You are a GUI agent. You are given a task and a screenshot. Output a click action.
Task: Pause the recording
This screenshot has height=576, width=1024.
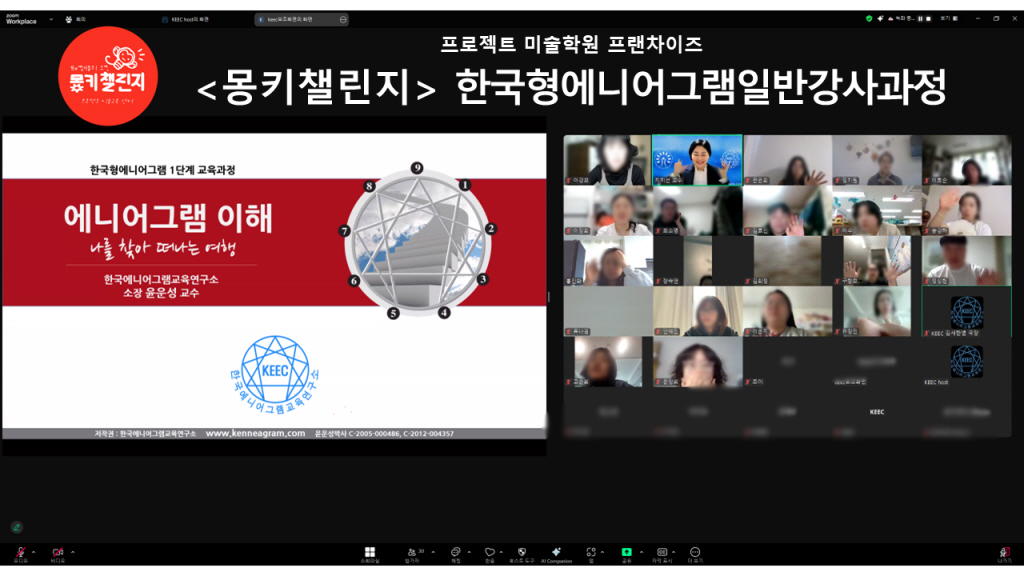(920, 19)
